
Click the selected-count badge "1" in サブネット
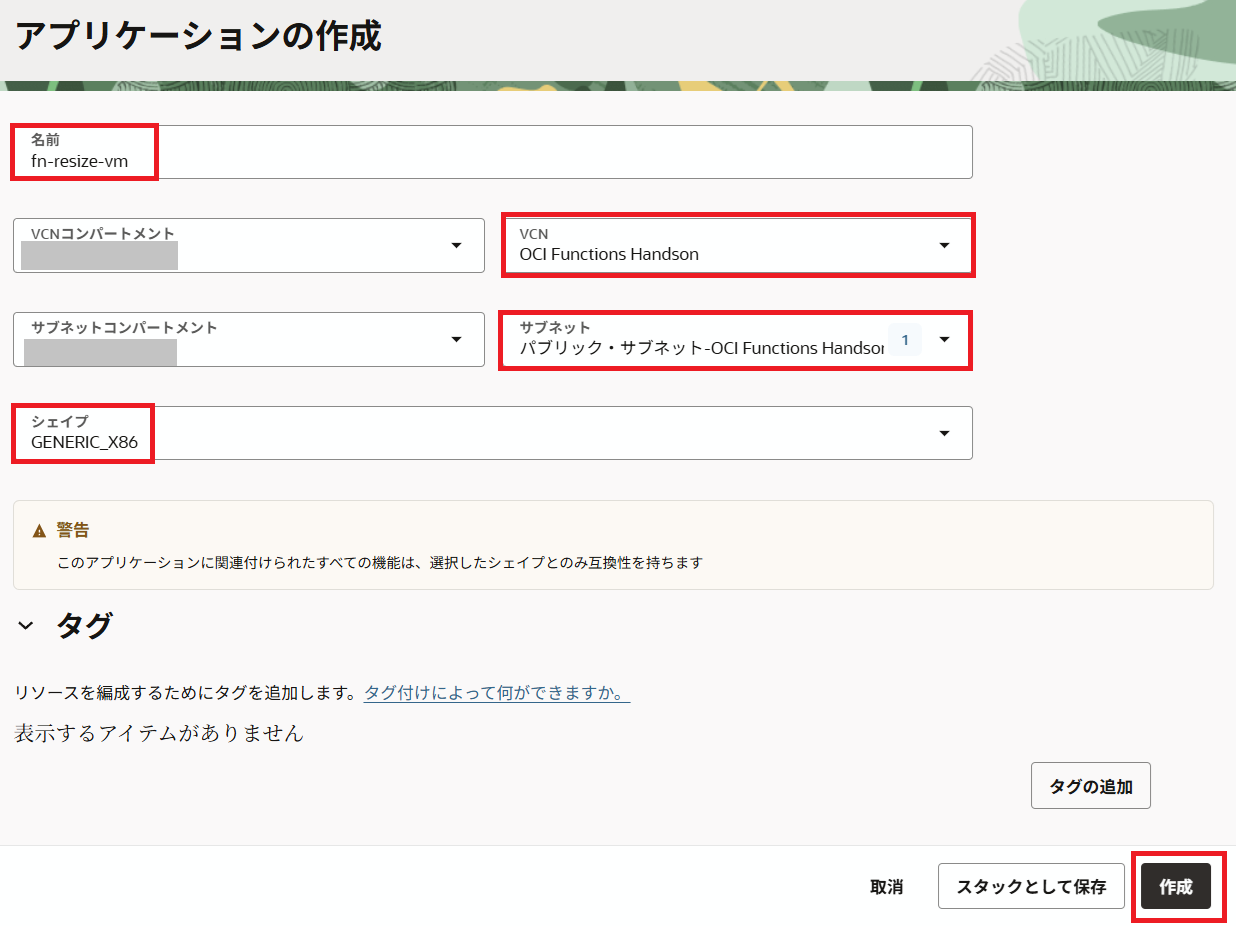pyautogui.click(x=905, y=340)
